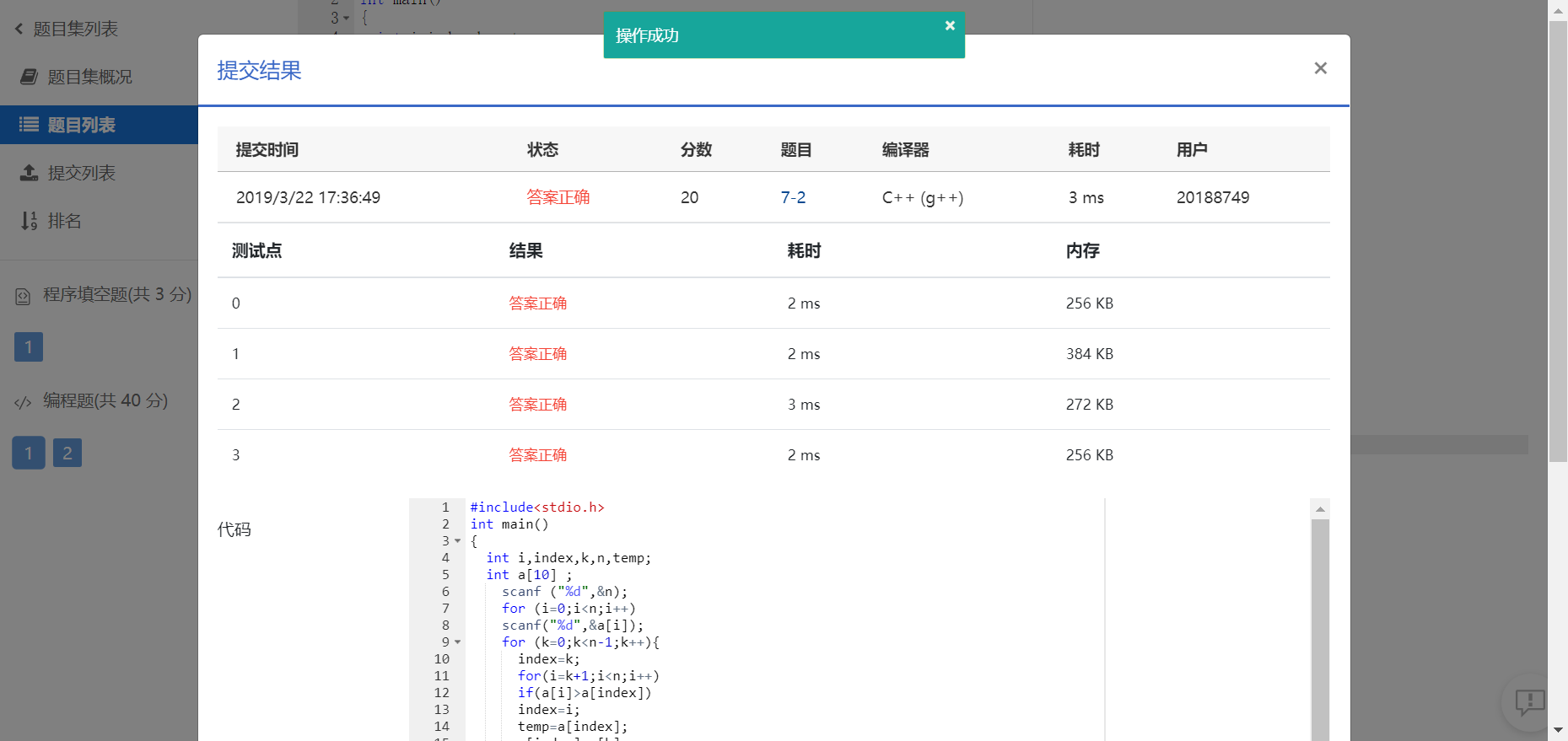Click the code viewer vertical scrollbar thumb
This screenshot has height=741, width=1568.
1320,630
